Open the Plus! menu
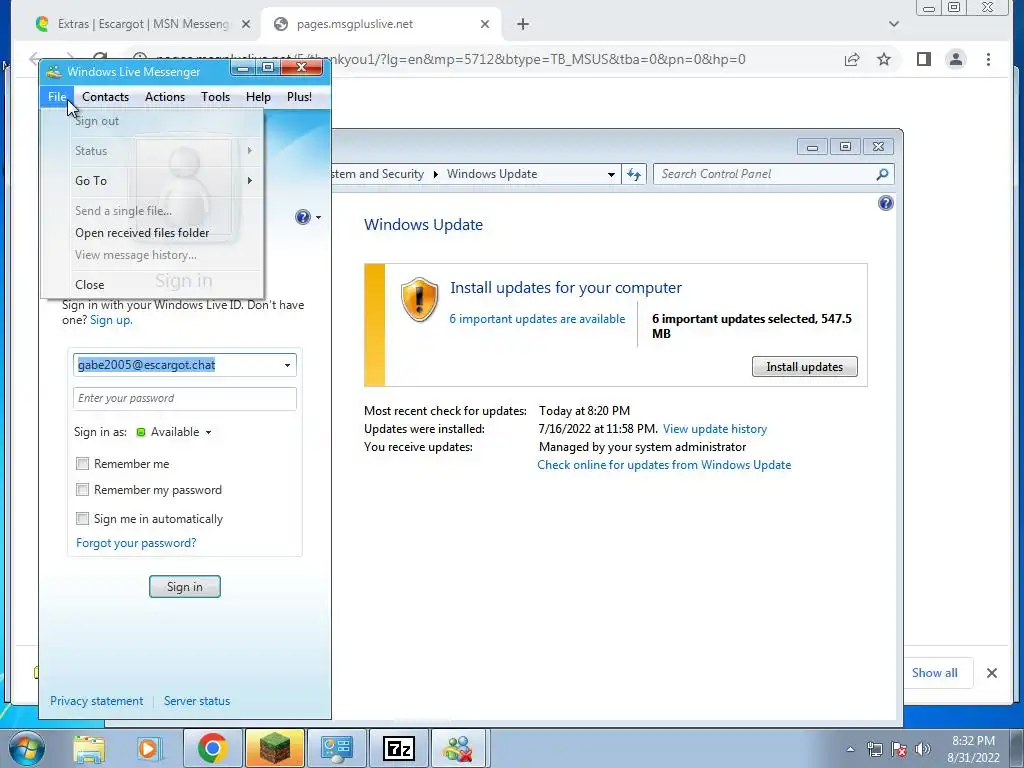Image resolution: width=1024 pixels, height=768 pixels. (x=299, y=97)
